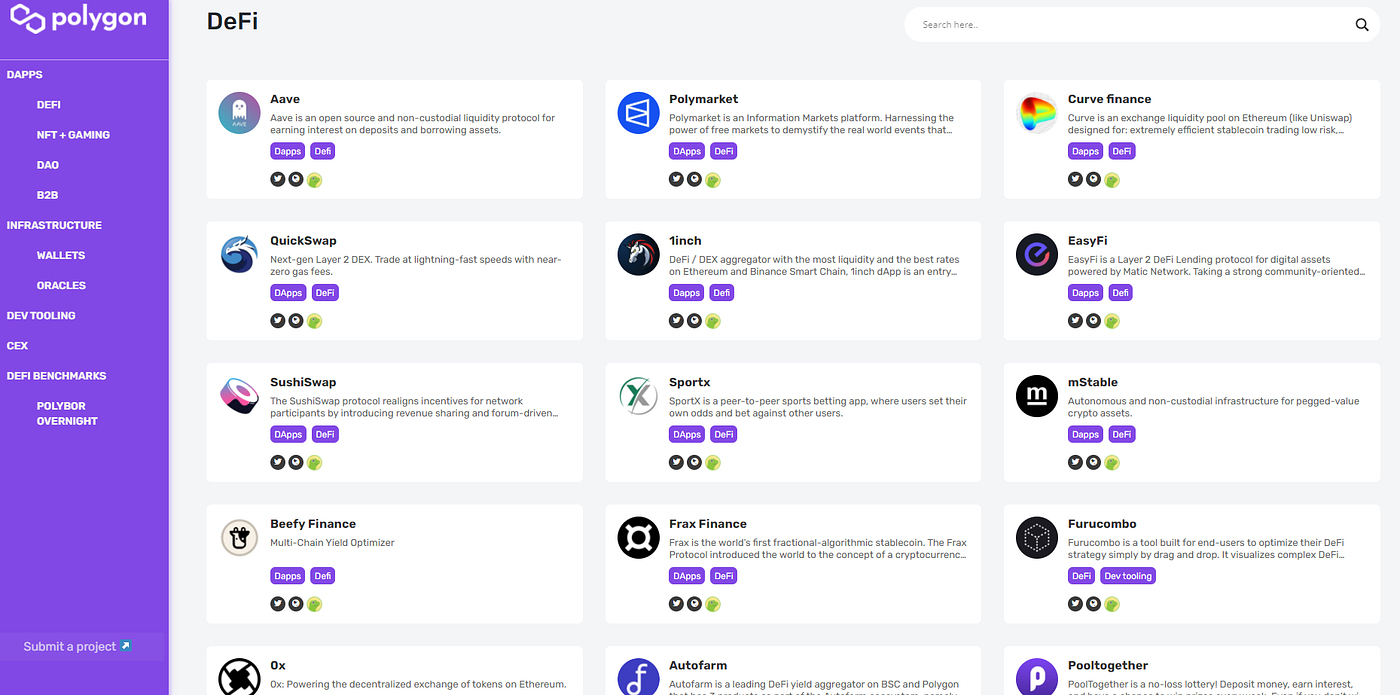Click into the Search here field
Image resolution: width=1400 pixels, height=695 pixels.
(1128, 25)
